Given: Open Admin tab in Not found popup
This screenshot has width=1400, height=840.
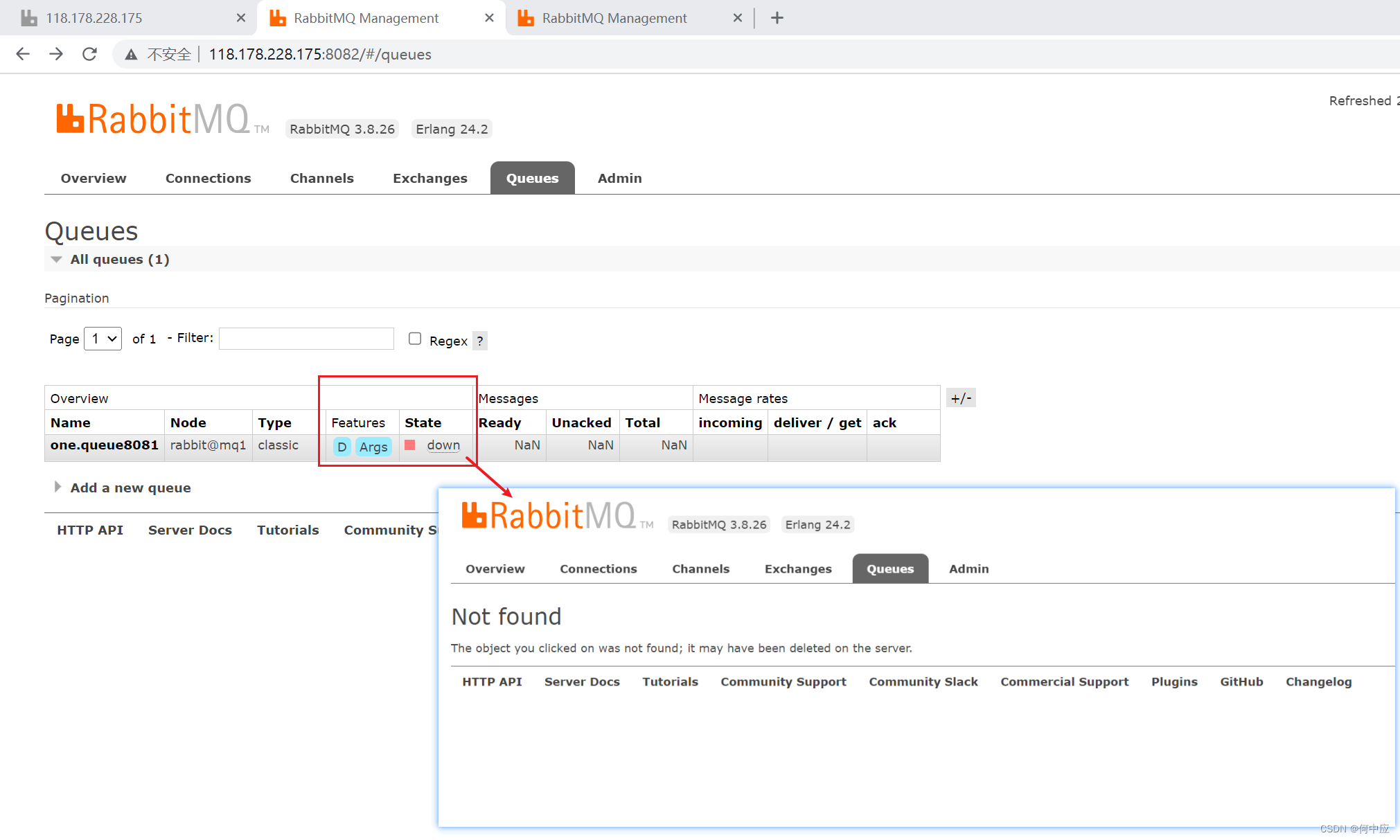Looking at the screenshot, I should tap(969, 569).
